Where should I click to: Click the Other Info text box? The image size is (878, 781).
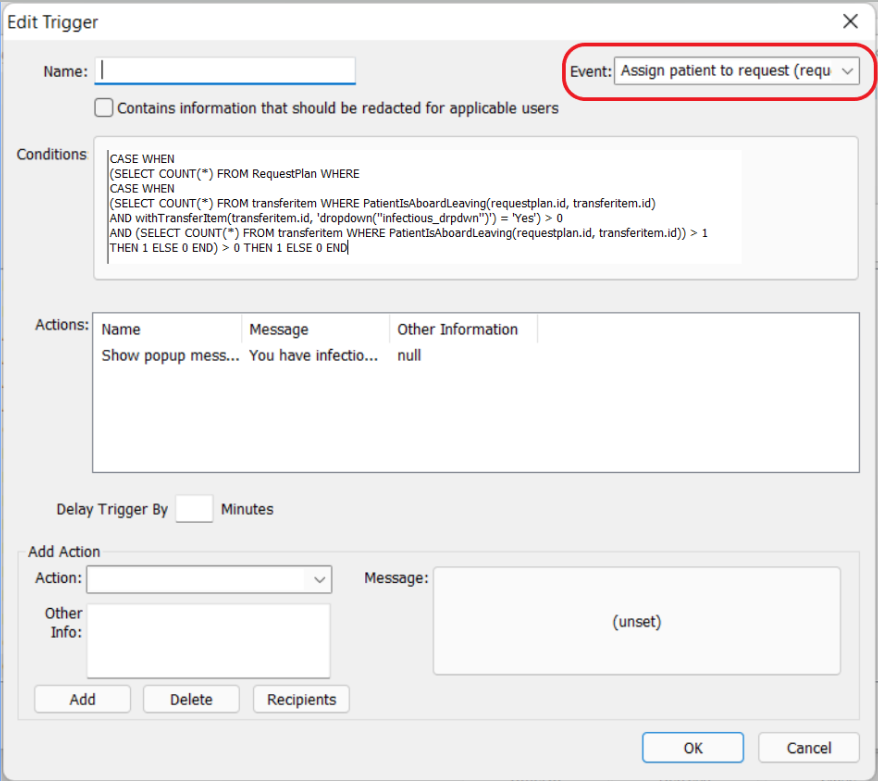[x=208, y=640]
